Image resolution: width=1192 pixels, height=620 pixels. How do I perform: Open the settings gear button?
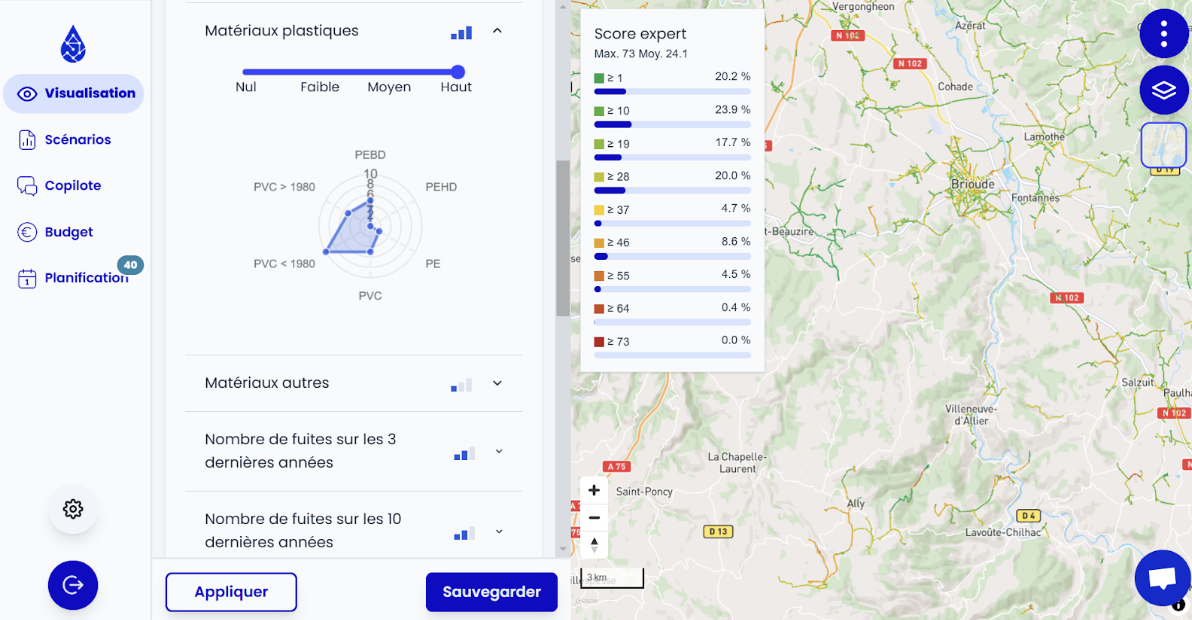(x=73, y=509)
